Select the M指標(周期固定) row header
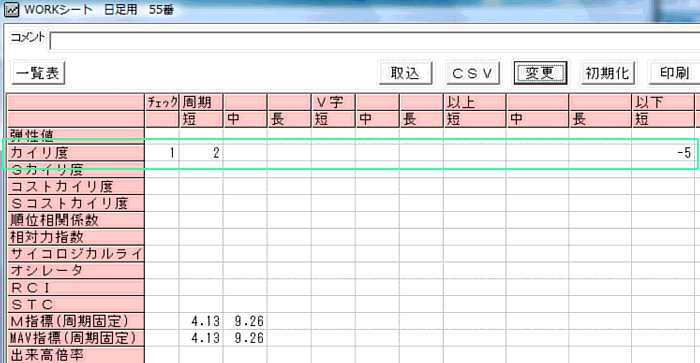This screenshot has width=700, height=363. 76,321
